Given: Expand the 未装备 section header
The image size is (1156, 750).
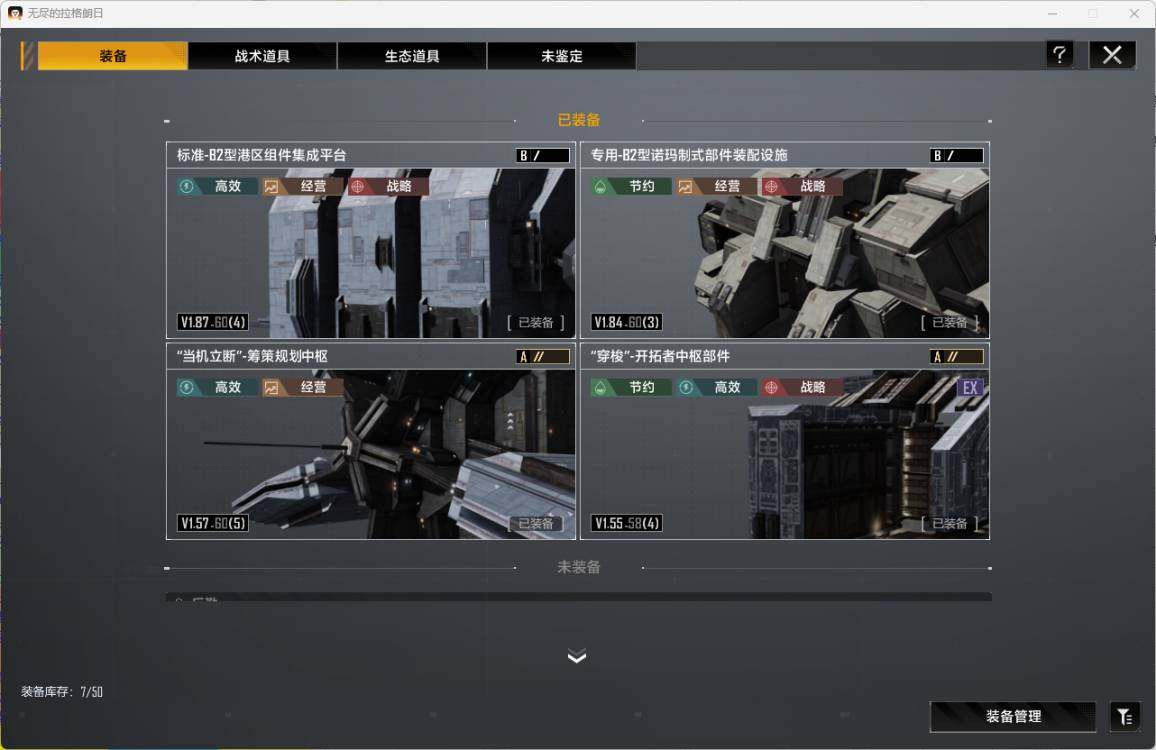Looking at the screenshot, I should 578,567.
